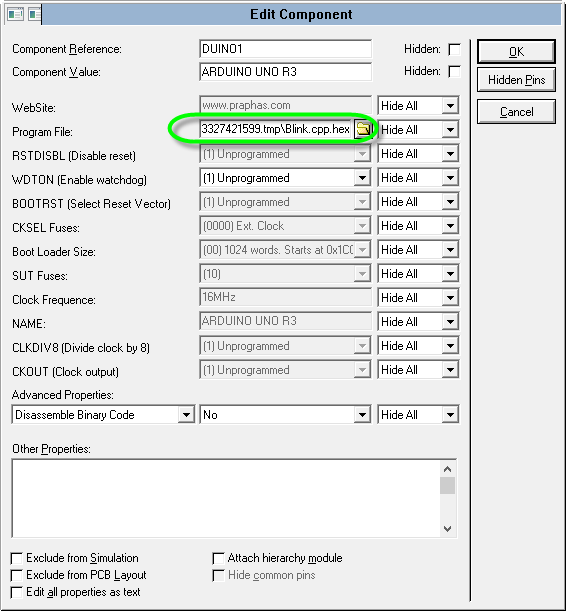Confirm with the OK button
The image size is (566, 611).
click(516, 51)
